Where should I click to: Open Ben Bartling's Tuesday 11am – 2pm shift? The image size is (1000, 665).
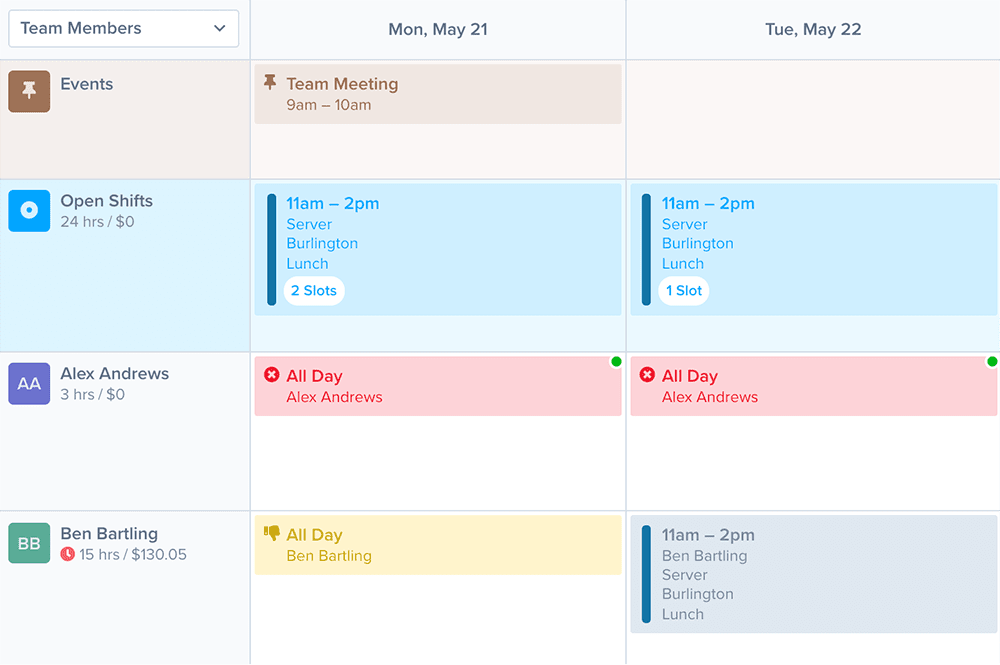813,574
